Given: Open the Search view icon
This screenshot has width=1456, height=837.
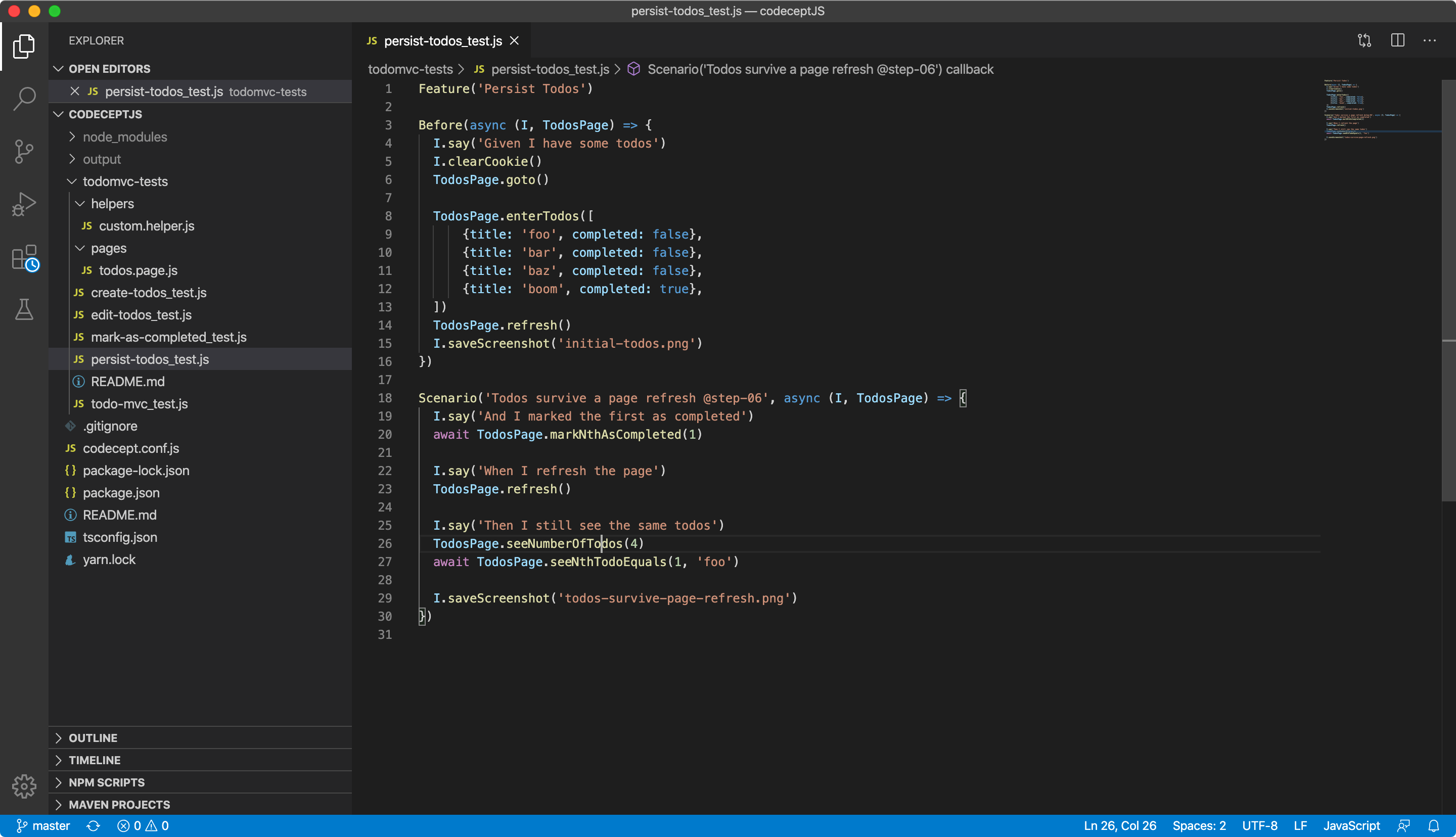Looking at the screenshot, I should pyautogui.click(x=24, y=98).
